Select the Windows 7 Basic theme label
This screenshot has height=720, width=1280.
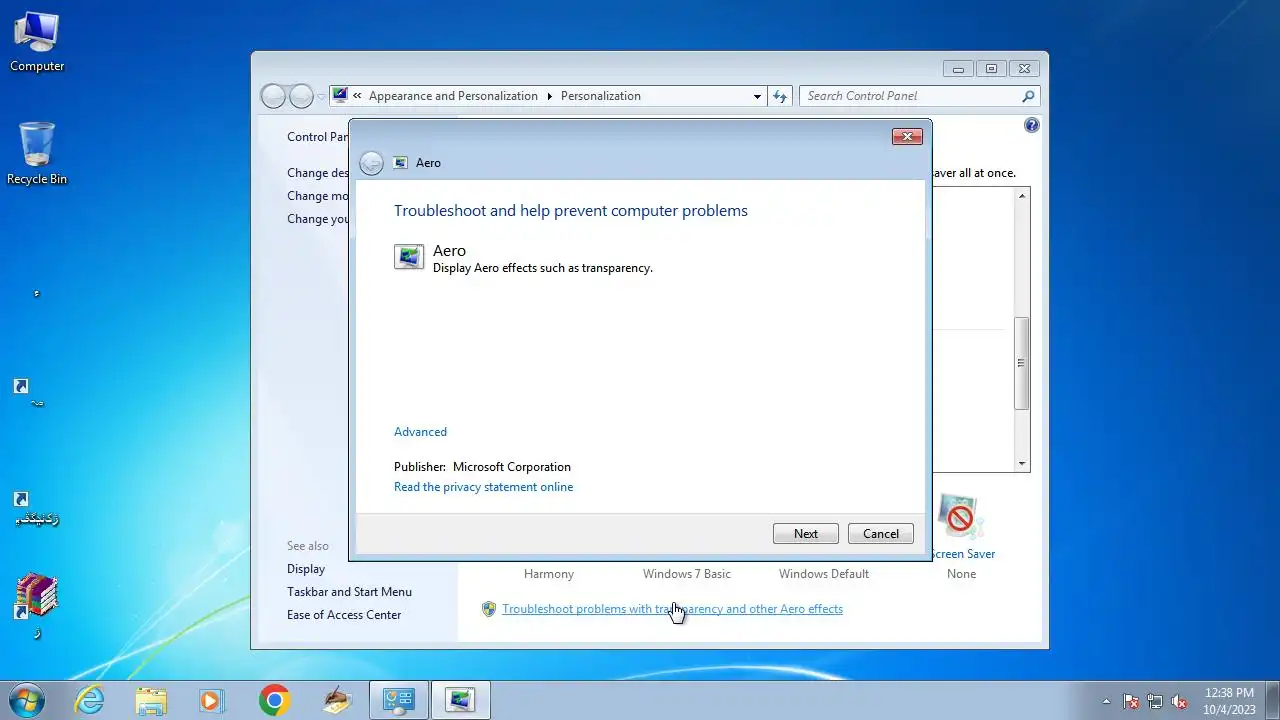pos(687,574)
